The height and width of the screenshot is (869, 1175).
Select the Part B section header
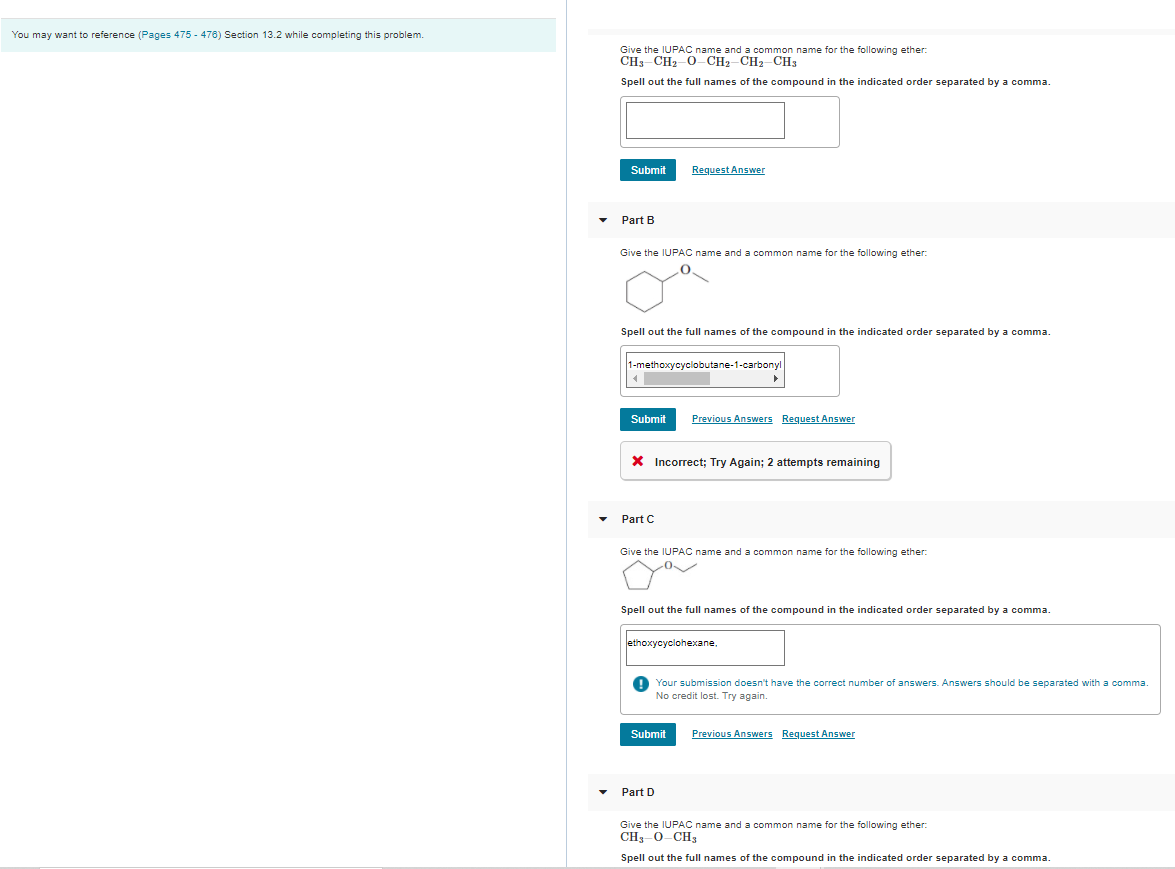coord(637,220)
